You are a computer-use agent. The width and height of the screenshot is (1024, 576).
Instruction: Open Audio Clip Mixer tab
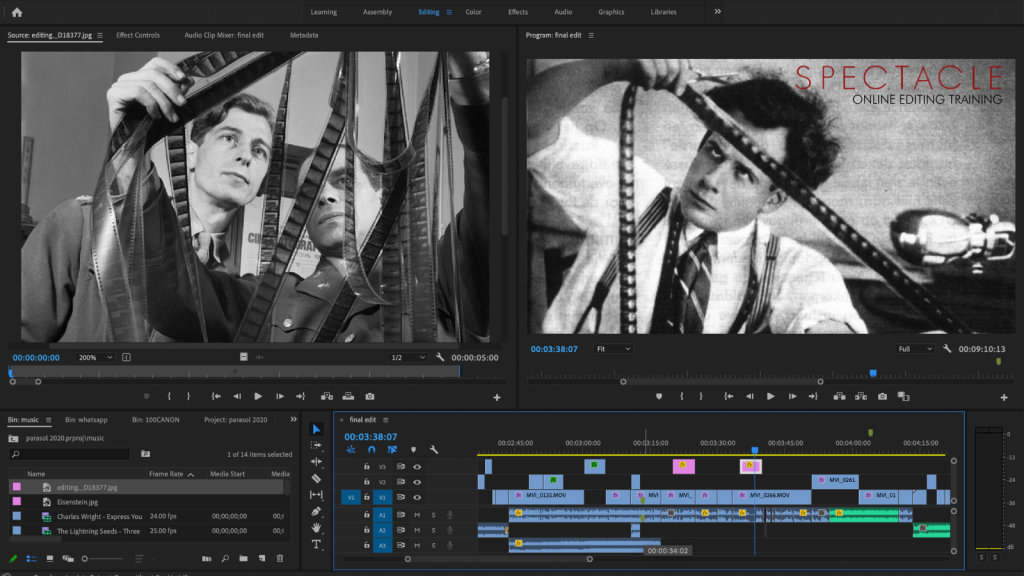(x=224, y=35)
